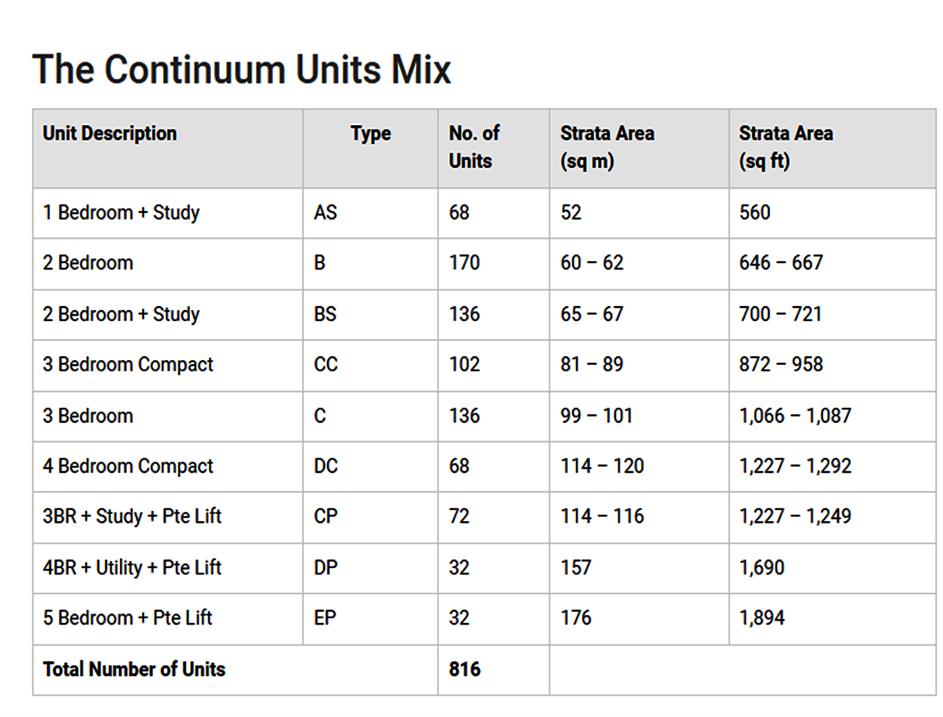The width and height of the screenshot is (943, 717).
Task: Select the total "816" units cell
Action: click(x=465, y=669)
